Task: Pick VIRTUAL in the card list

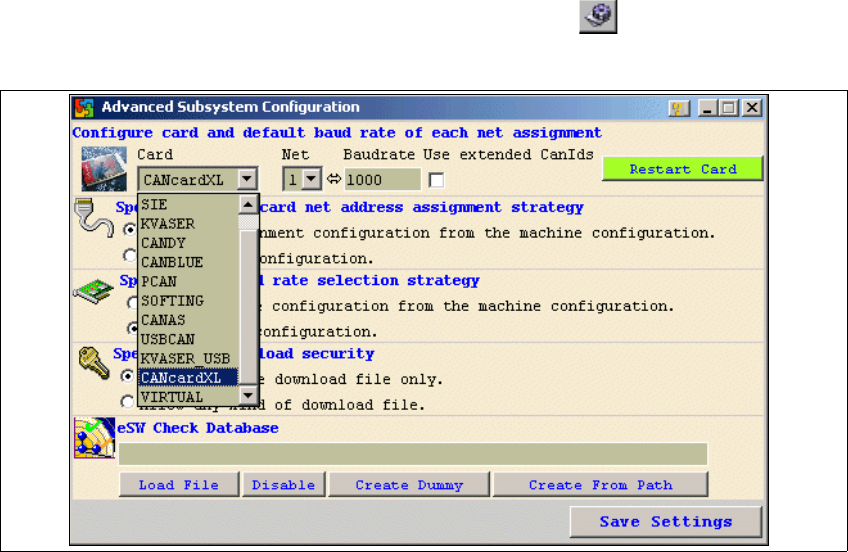Action: click(173, 397)
